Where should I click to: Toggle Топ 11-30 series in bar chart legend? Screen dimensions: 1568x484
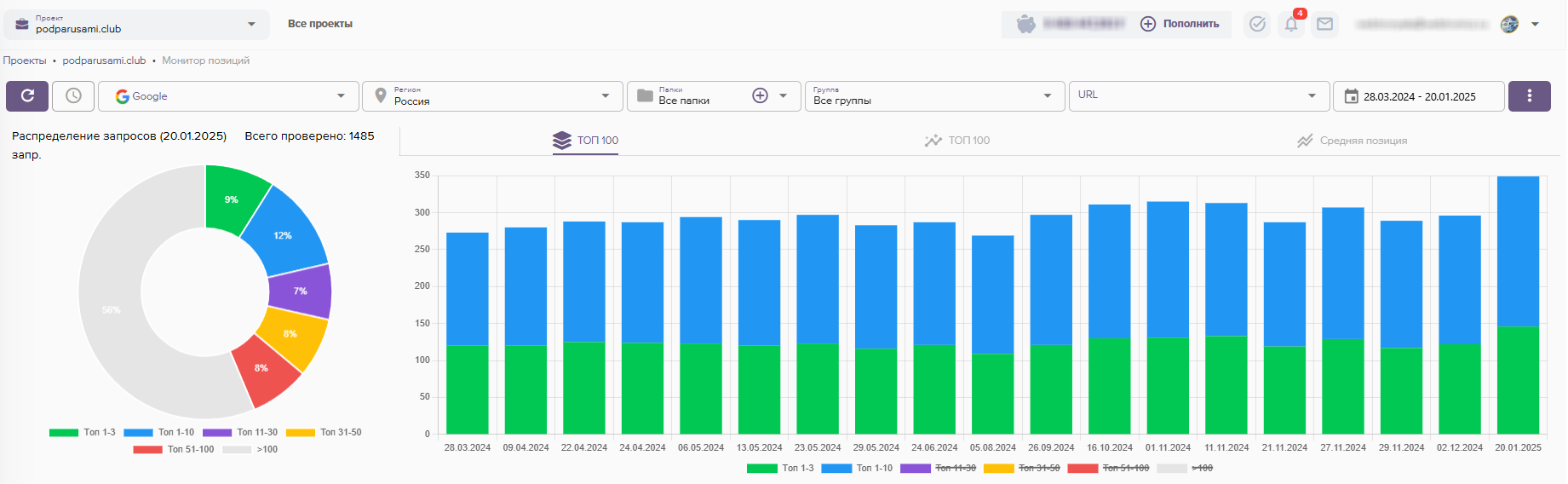937,468
